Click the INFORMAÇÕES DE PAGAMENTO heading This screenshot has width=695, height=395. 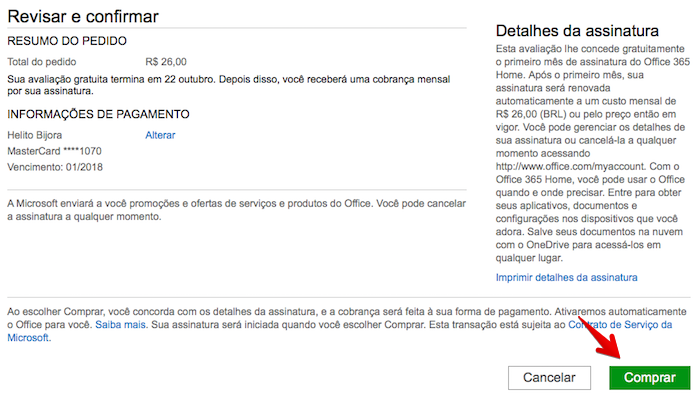pyautogui.click(x=98, y=114)
